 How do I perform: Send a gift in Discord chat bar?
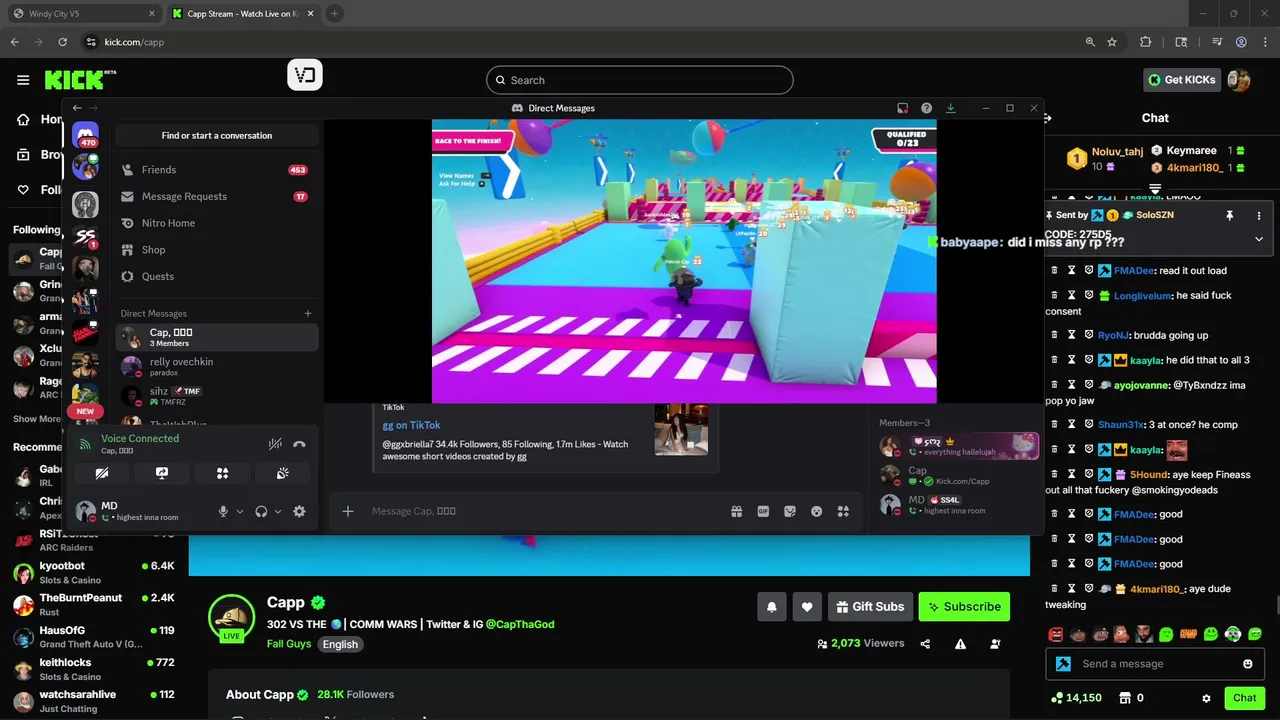[x=737, y=511]
